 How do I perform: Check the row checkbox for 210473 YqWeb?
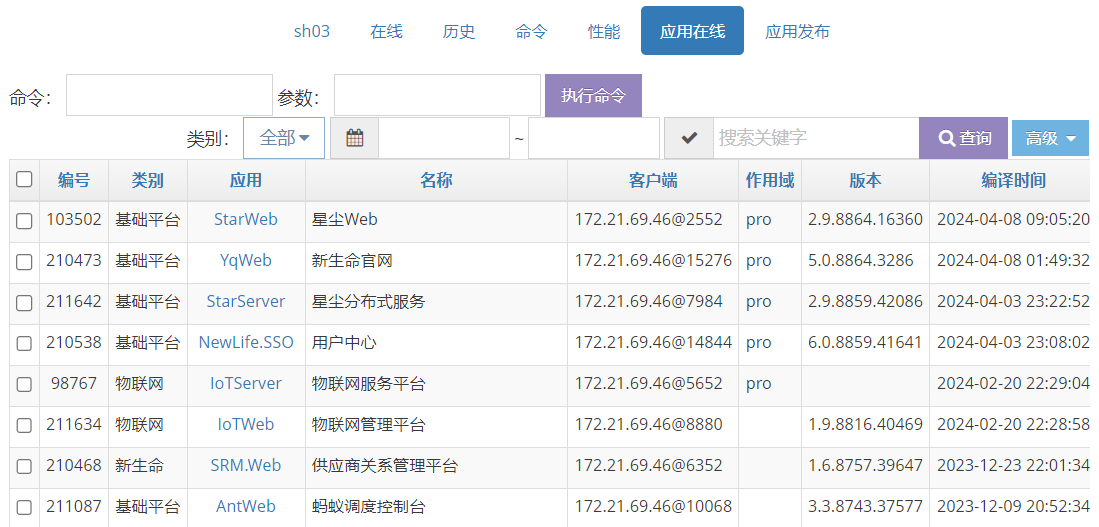(25, 262)
